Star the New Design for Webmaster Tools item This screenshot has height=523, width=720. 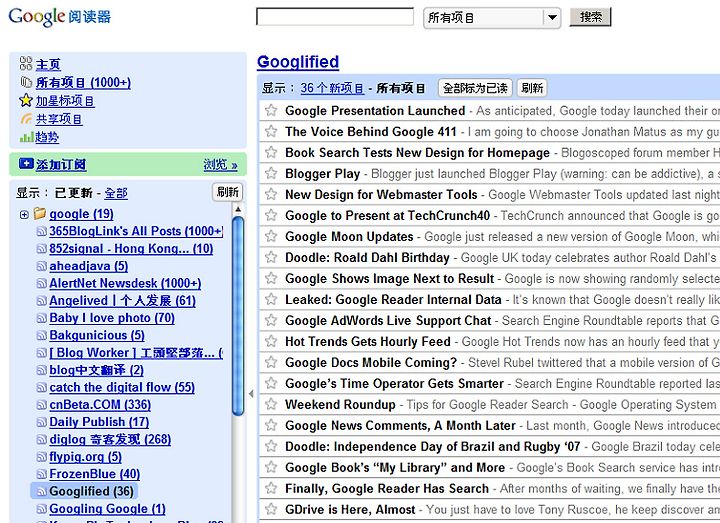click(271, 194)
